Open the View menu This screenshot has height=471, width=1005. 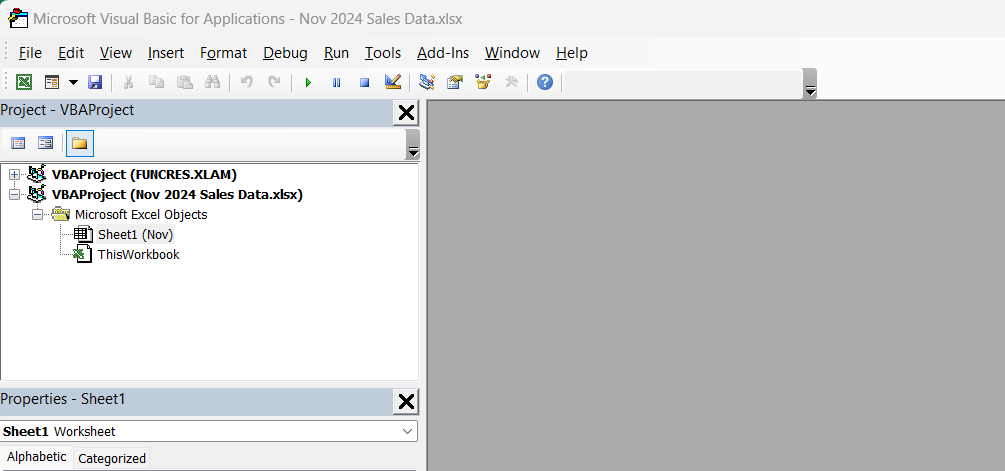(116, 53)
